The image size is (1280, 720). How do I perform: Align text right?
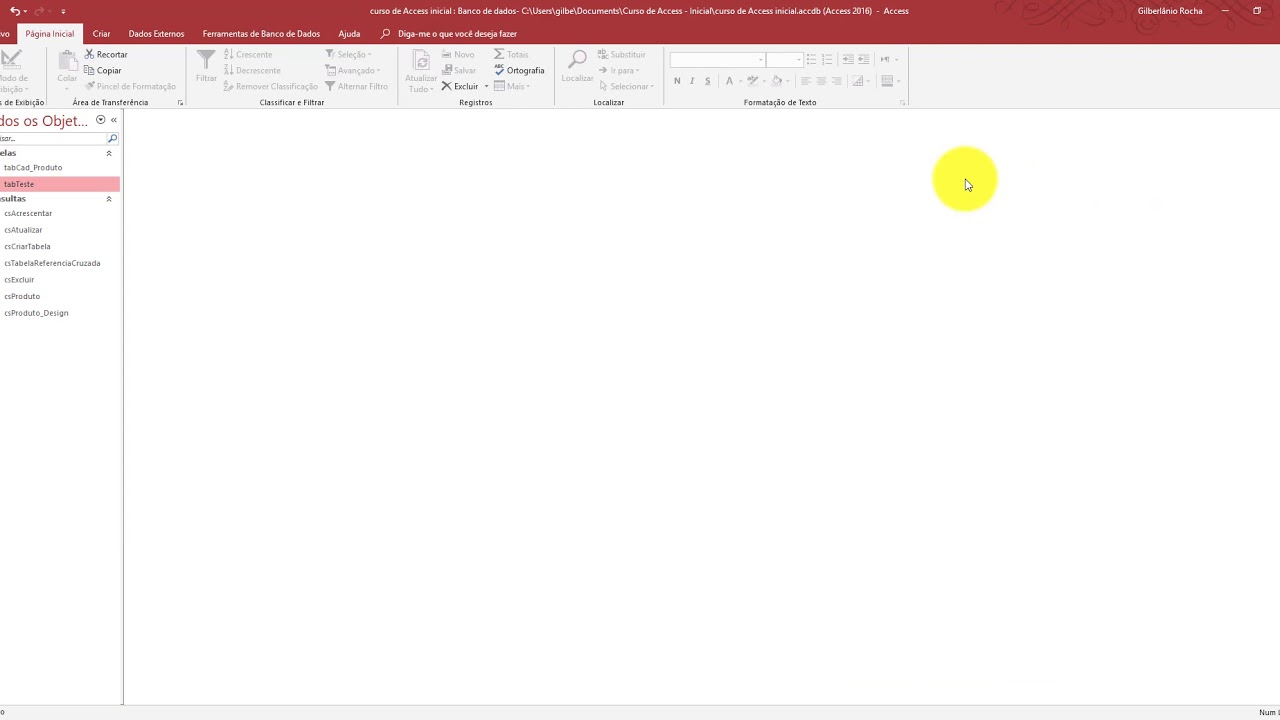click(837, 81)
